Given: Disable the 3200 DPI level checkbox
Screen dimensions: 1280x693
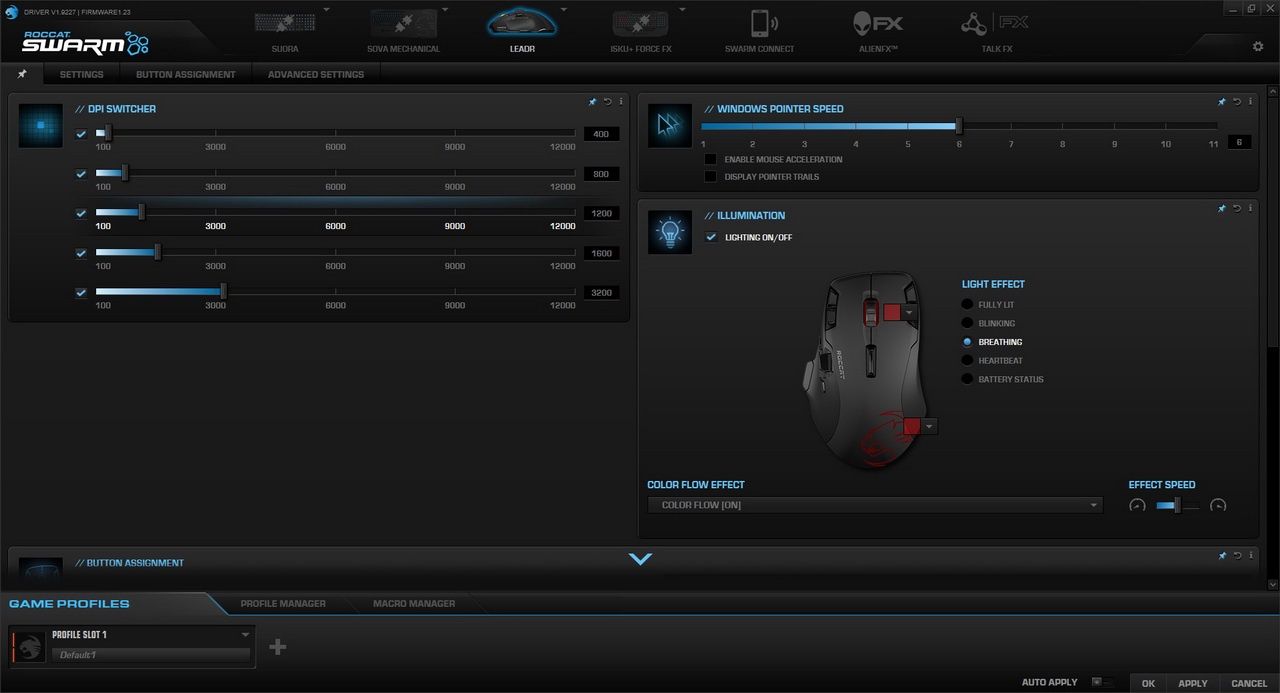Looking at the screenshot, I should pyautogui.click(x=81, y=293).
